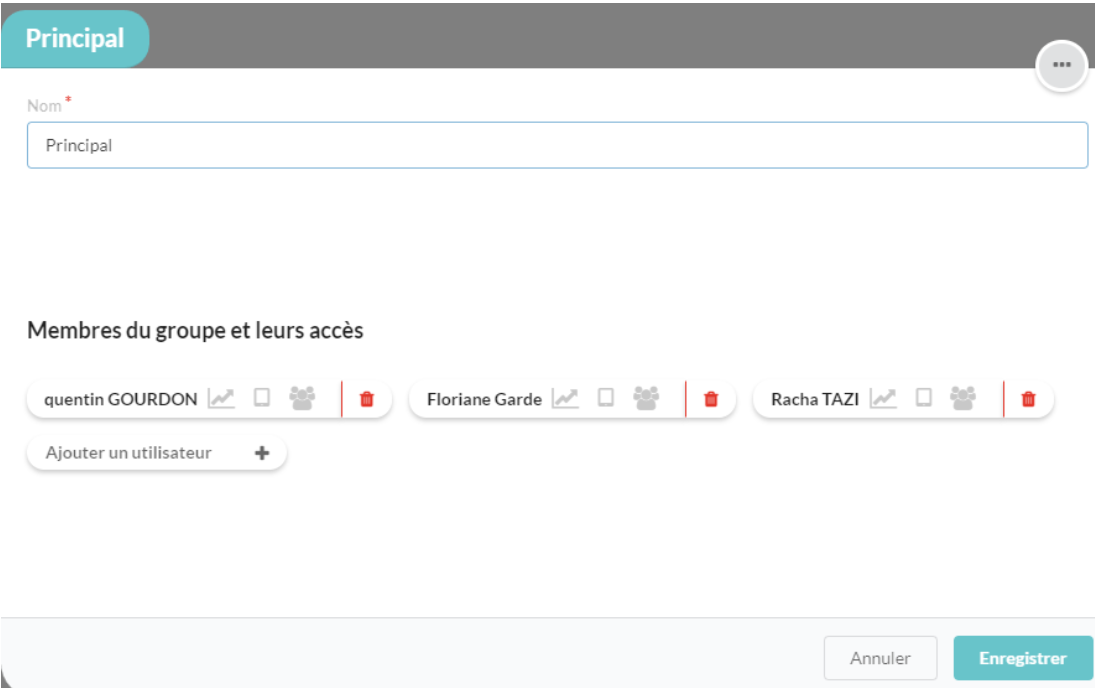Select the quentin GOURDON member name
The height and width of the screenshot is (688, 1095).
(x=121, y=400)
